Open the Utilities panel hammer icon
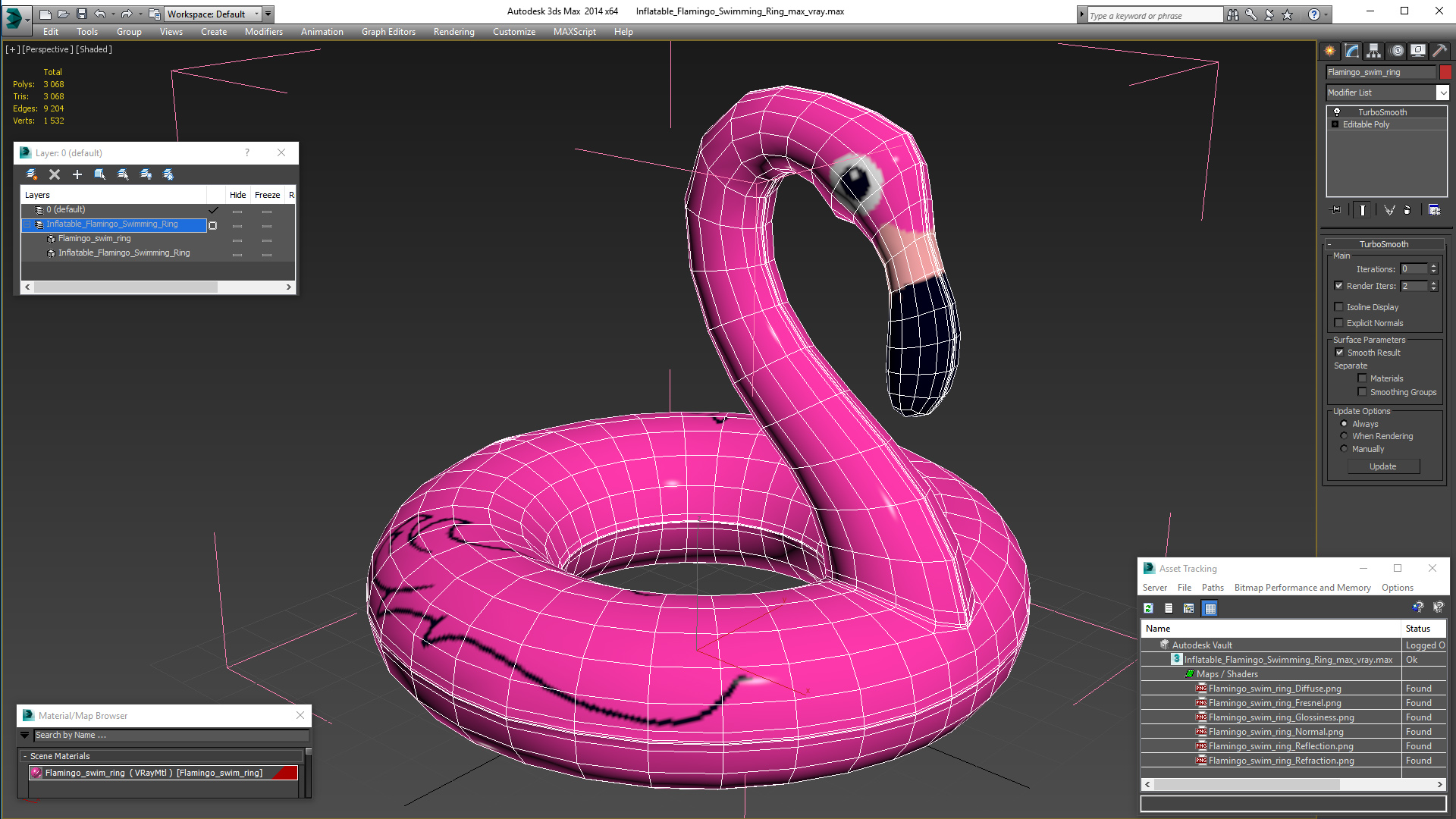The width and height of the screenshot is (1456, 819). coord(1439,51)
